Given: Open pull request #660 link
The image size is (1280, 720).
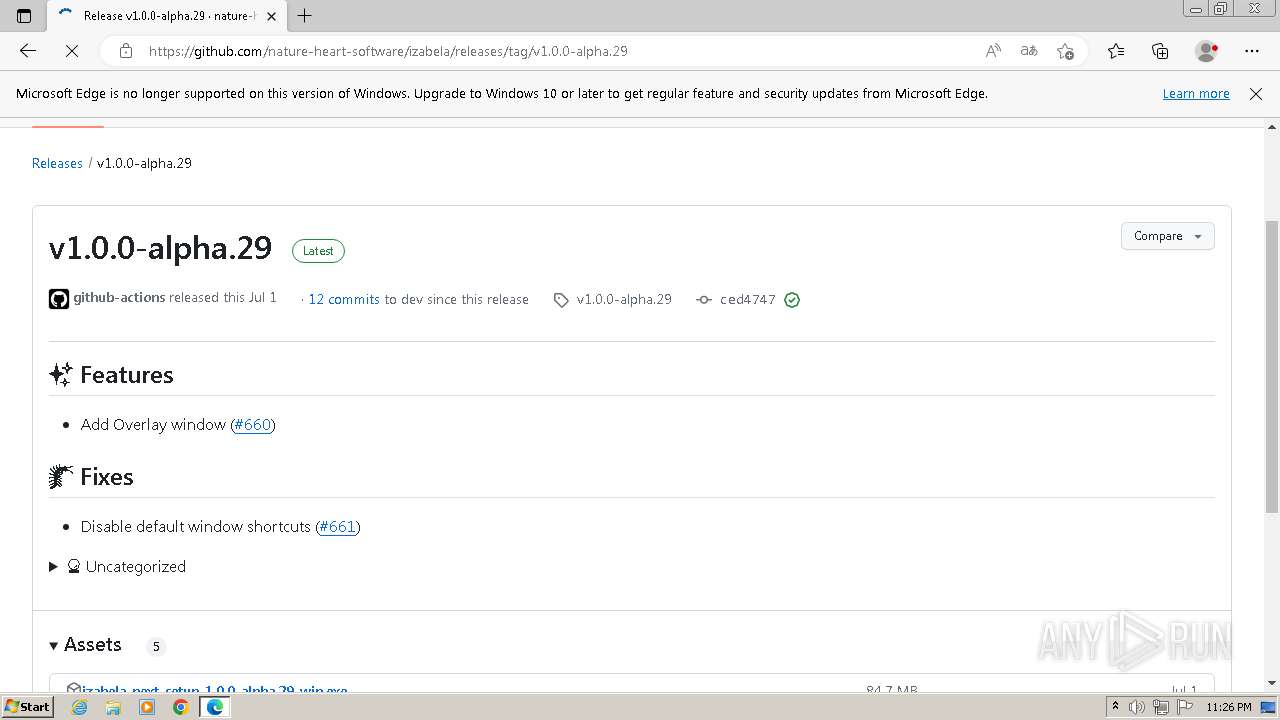Looking at the screenshot, I should coord(253,424).
